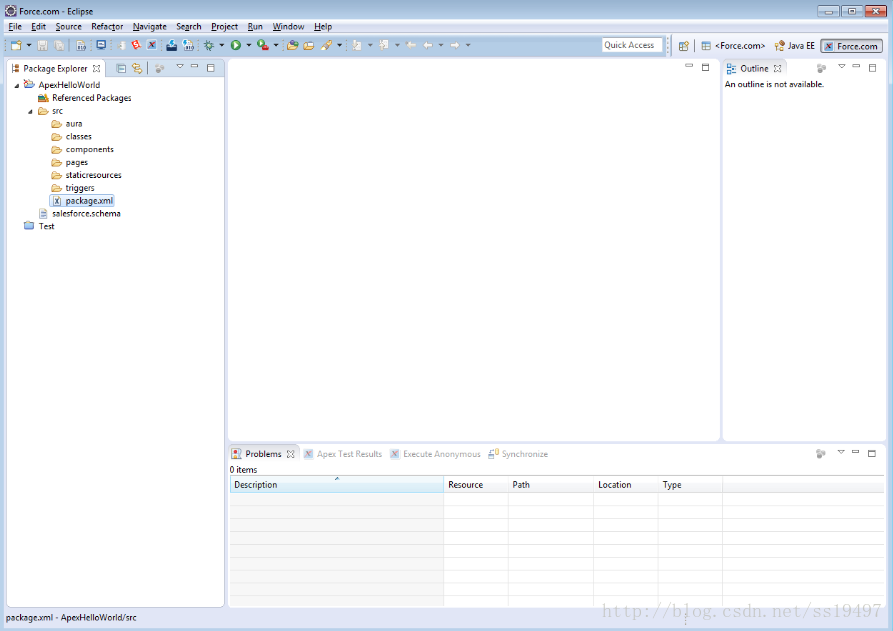Click the Save toolbar icon
The height and width of the screenshot is (631, 893).
(42, 46)
